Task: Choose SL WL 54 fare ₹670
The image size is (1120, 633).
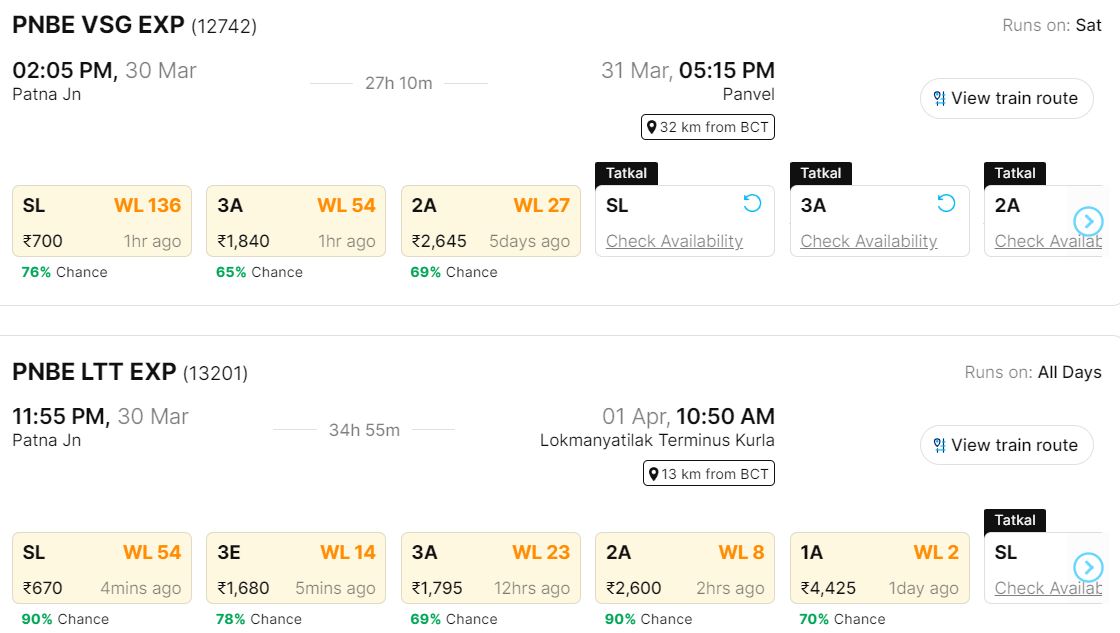Action: click(101, 568)
